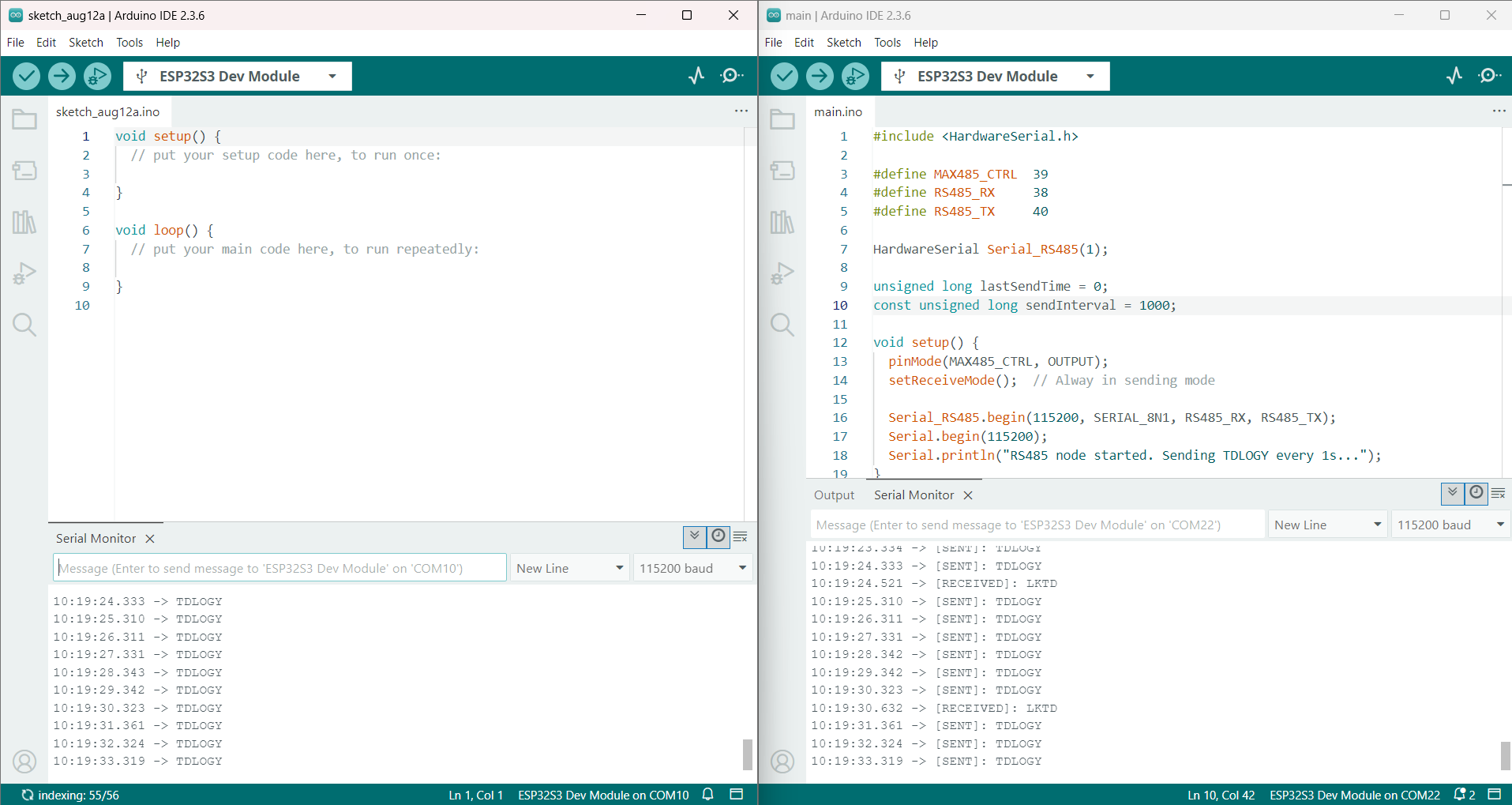
Task: Open New Line dropdown in sketch_aug12a window
Action: coord(570,568)
